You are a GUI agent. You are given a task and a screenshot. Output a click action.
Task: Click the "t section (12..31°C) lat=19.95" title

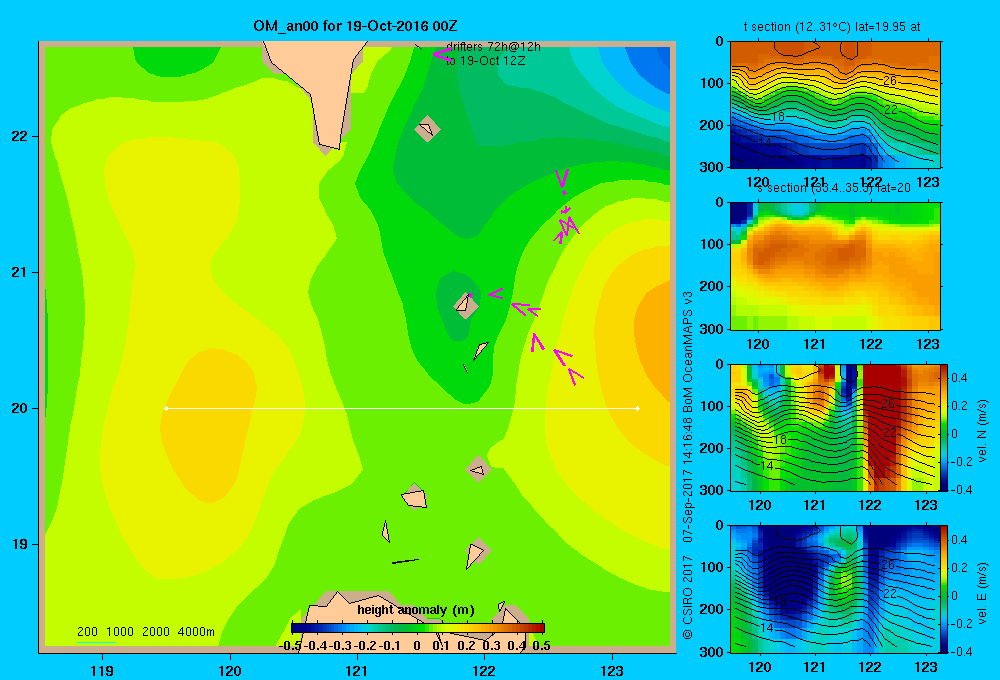coord(832,27)
